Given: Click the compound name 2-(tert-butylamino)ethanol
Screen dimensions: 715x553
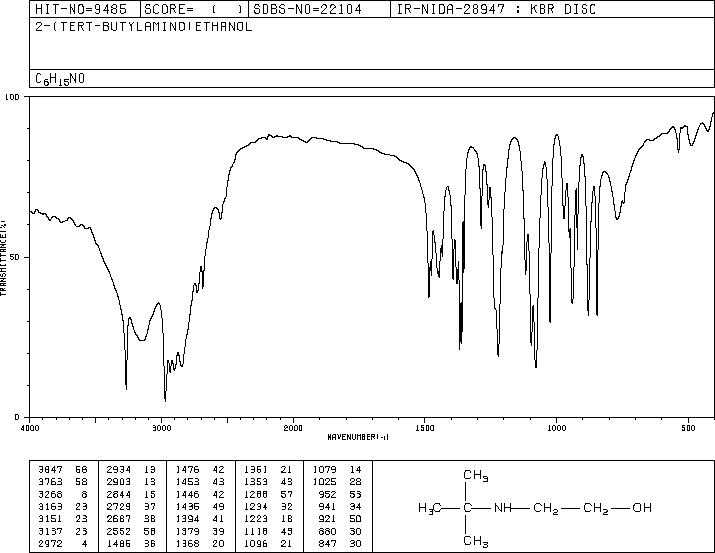Looking at the screenshot, I should click(x=144, y=26).
